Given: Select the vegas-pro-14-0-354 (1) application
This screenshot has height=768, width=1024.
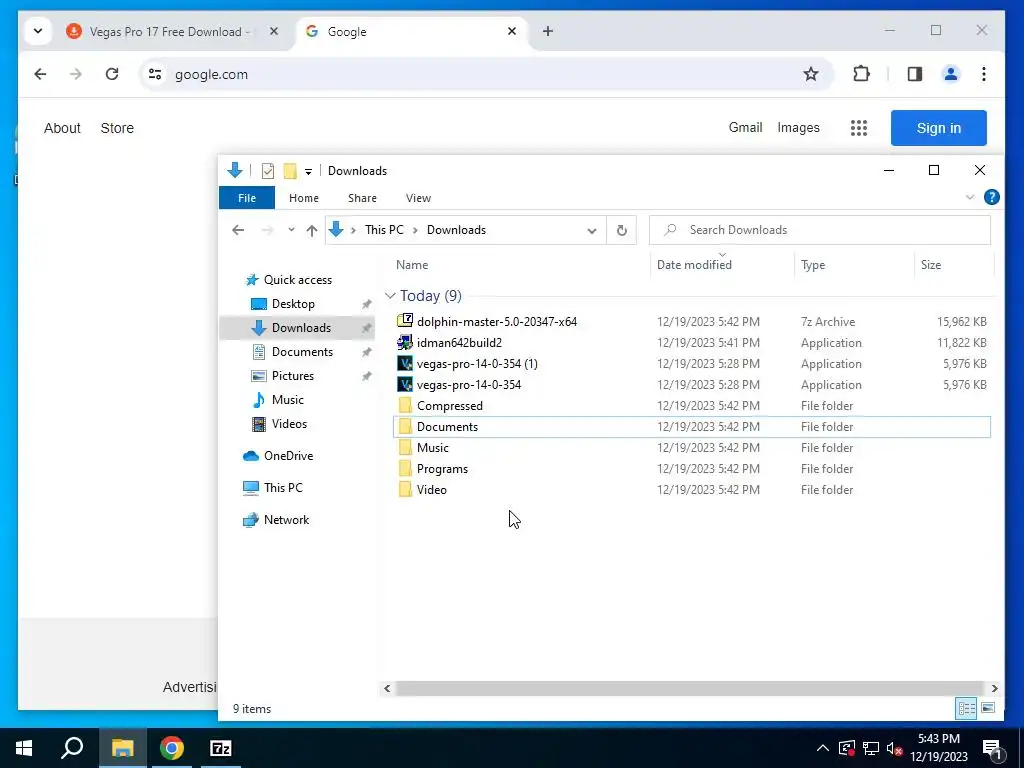Looking at the screenshot, I should [x=477, y=364].
